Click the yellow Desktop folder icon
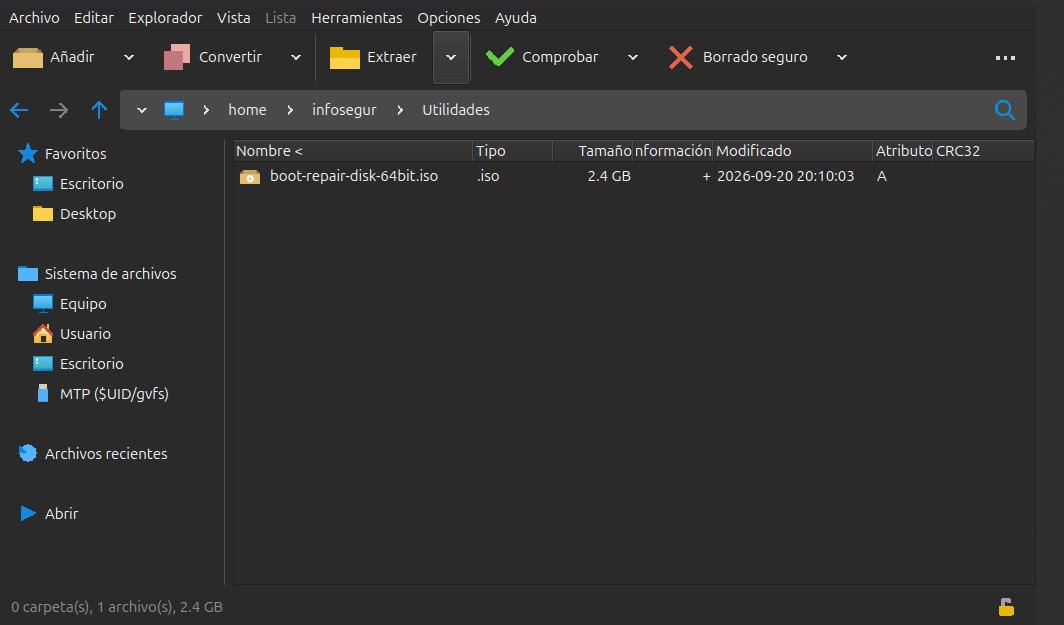The width and height of the screenshot is (1064, 625). [43, 214]
